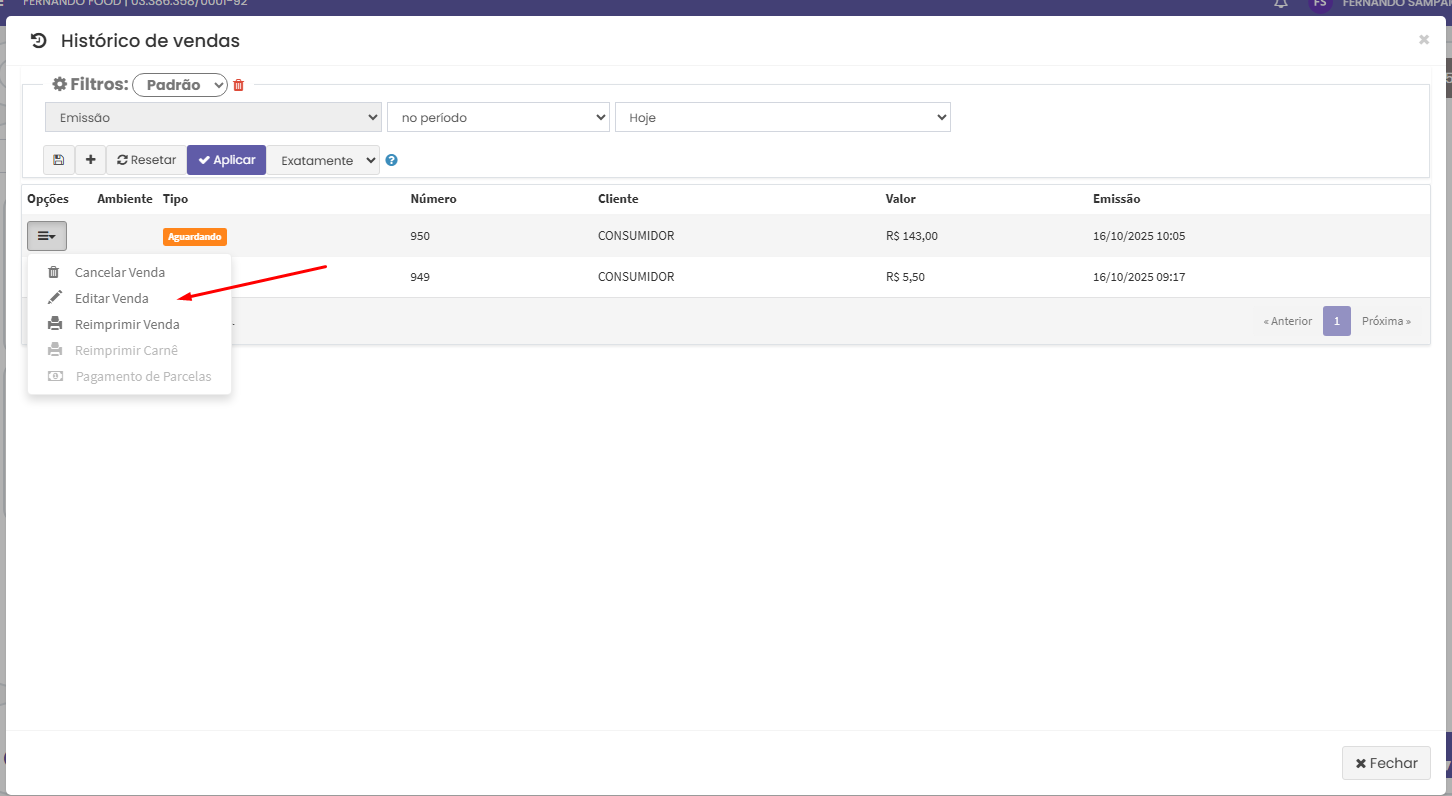
Task: Expand the Exatamente match dropdown
Action: pyautogui.click(x=323, y=160)
